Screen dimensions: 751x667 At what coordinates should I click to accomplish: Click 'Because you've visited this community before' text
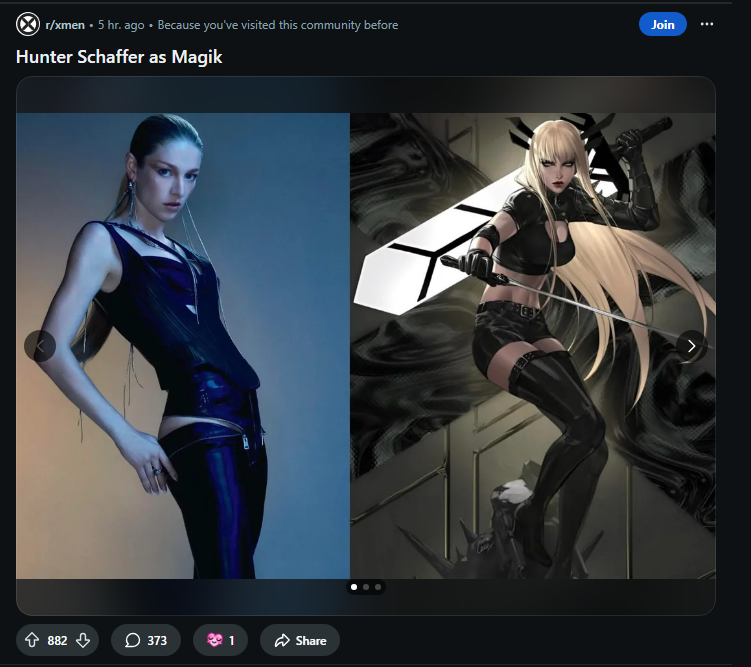point(278,25)
